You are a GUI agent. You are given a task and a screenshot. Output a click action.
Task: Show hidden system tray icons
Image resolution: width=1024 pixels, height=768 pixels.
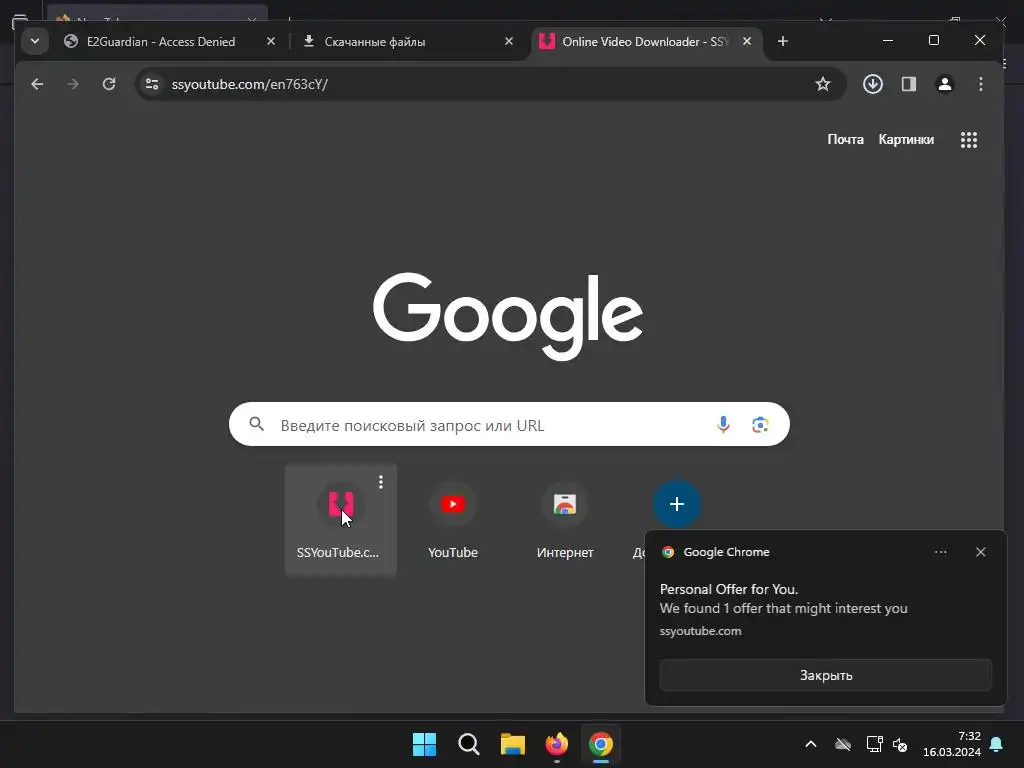pyautogui.click(x=810, y=744)
